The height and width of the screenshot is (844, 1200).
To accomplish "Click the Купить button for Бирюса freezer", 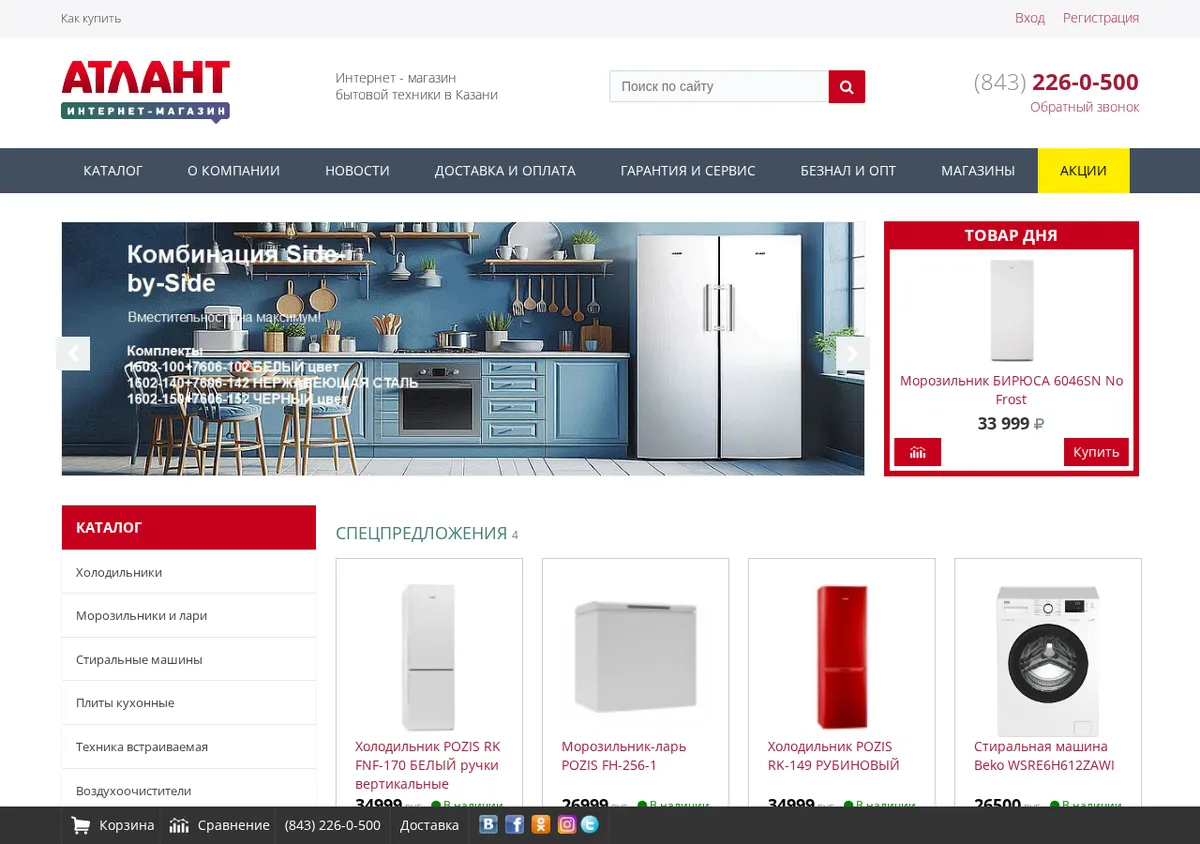I will pos(1096,452).
